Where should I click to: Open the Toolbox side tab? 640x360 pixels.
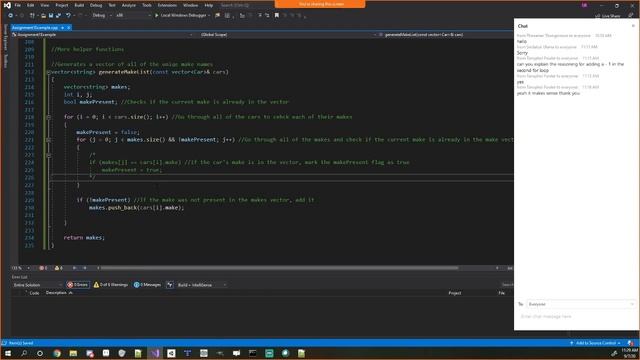point(5,61)
